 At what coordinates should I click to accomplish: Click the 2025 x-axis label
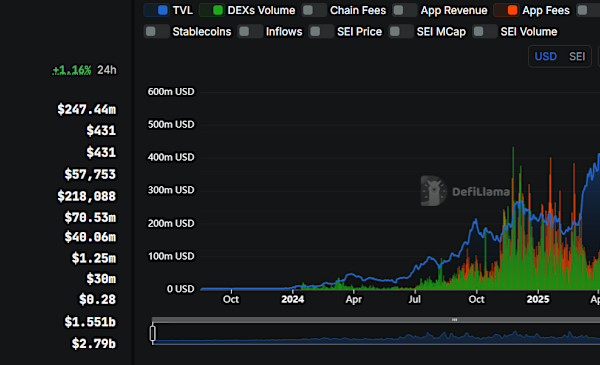pos(538,299)
